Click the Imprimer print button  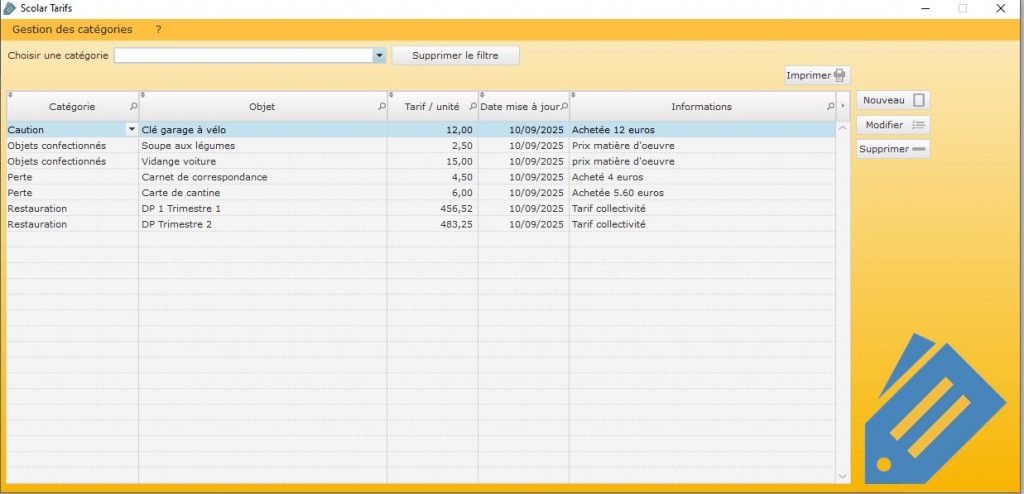tap(816, 76)
